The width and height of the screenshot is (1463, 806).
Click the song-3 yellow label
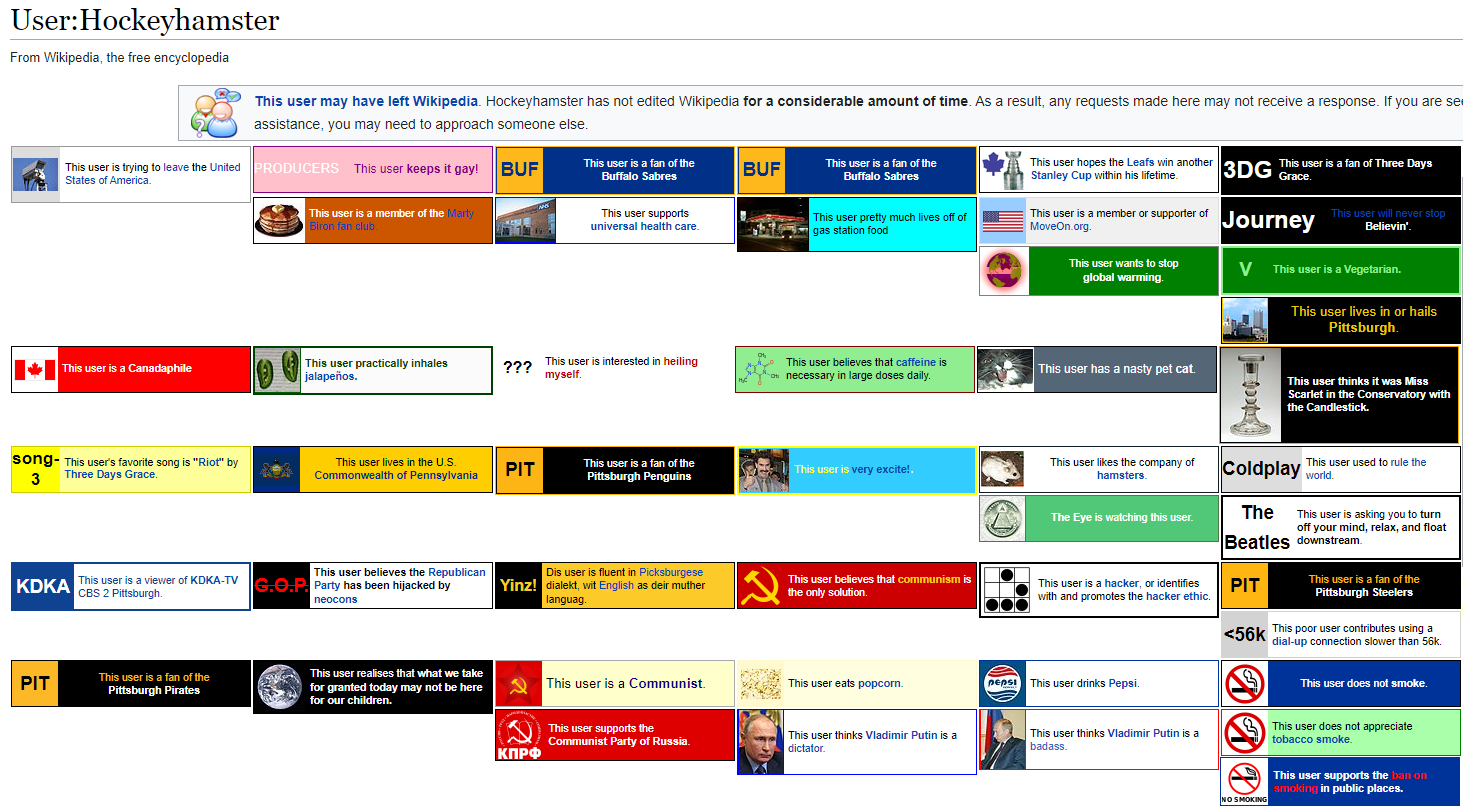coord(36,469)
